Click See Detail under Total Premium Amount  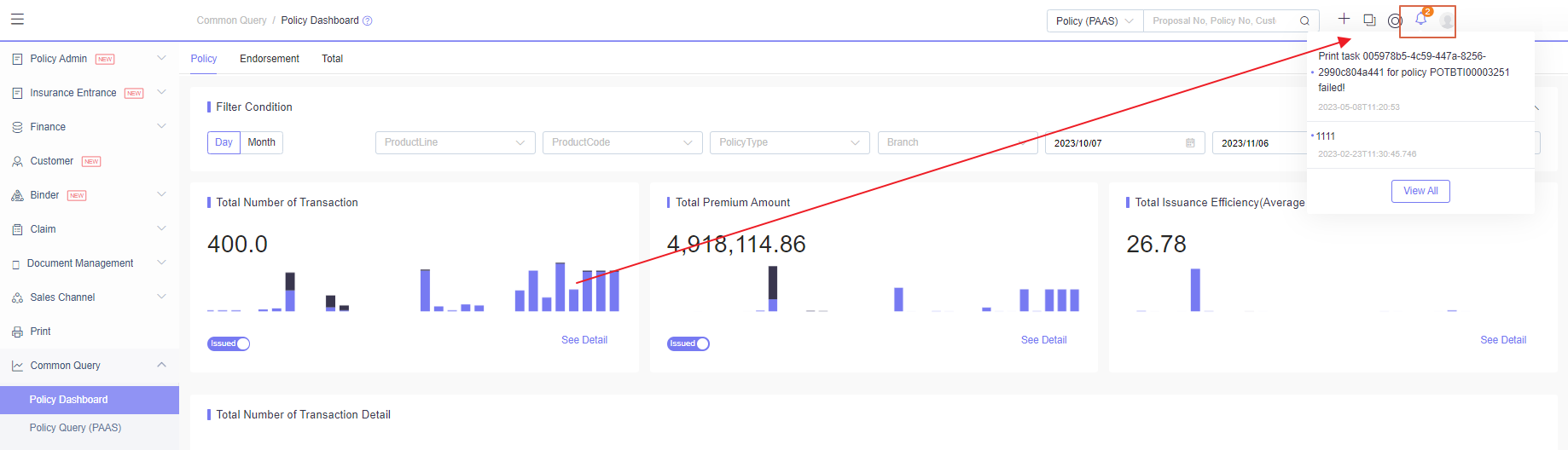(1043, 340)
